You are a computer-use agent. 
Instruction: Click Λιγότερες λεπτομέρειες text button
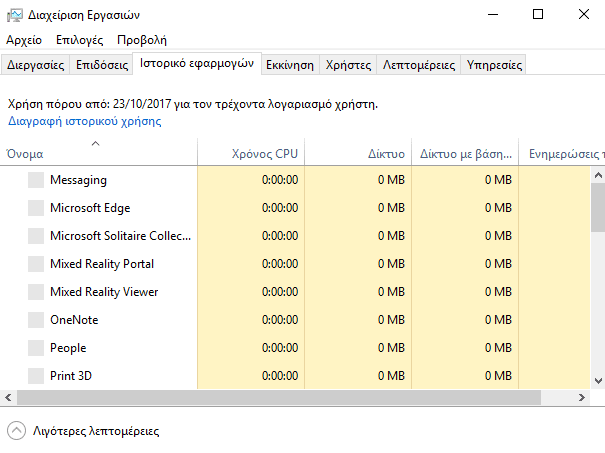click(x=96, y=431)
